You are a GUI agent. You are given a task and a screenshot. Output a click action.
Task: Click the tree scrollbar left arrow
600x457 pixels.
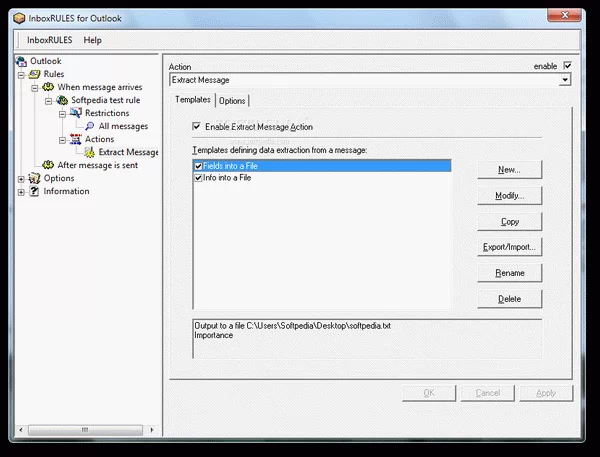(x=21, y=430)
